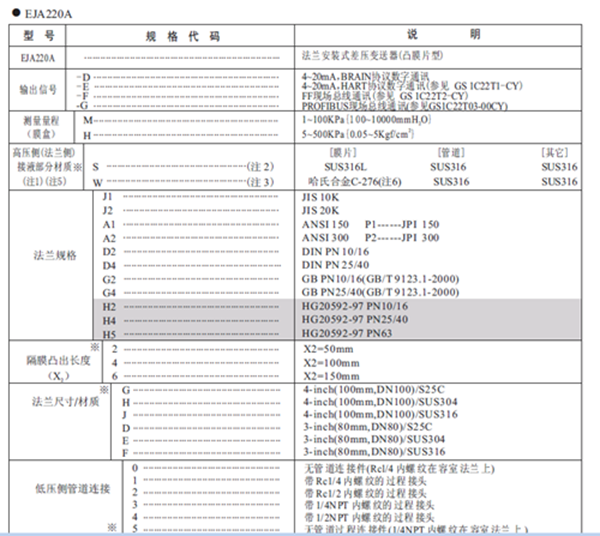The height and width of the screenshot is (536, 600).
Task: Click the EJA220A title heading
Action: 48,14
